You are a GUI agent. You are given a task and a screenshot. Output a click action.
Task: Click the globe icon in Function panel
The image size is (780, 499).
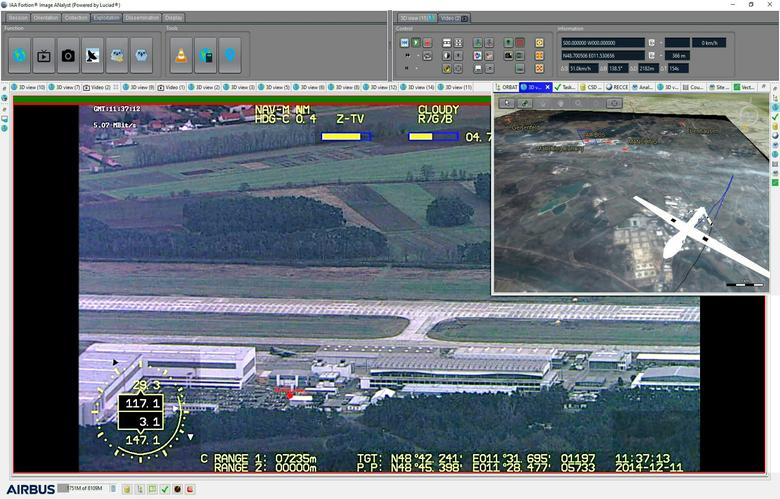tap(18, 55)
